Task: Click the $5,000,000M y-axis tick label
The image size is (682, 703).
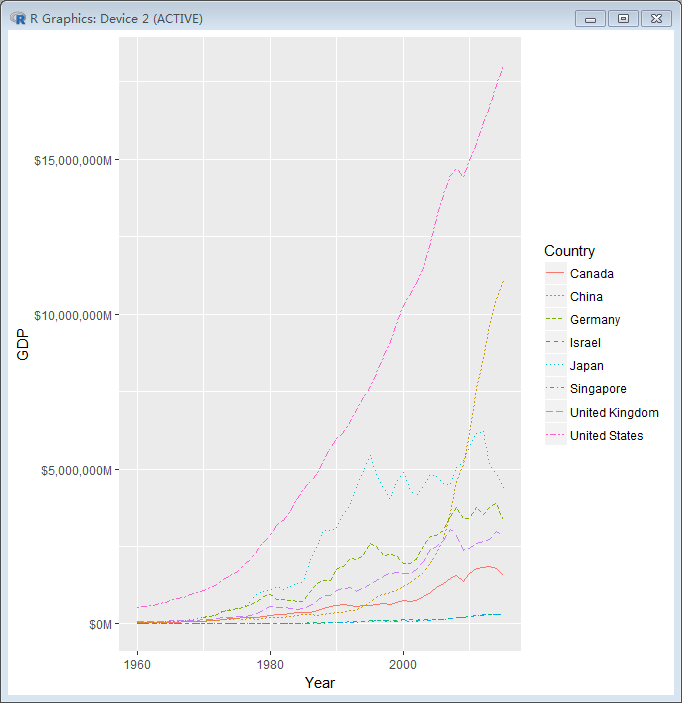Action: [x=75, y=470]
